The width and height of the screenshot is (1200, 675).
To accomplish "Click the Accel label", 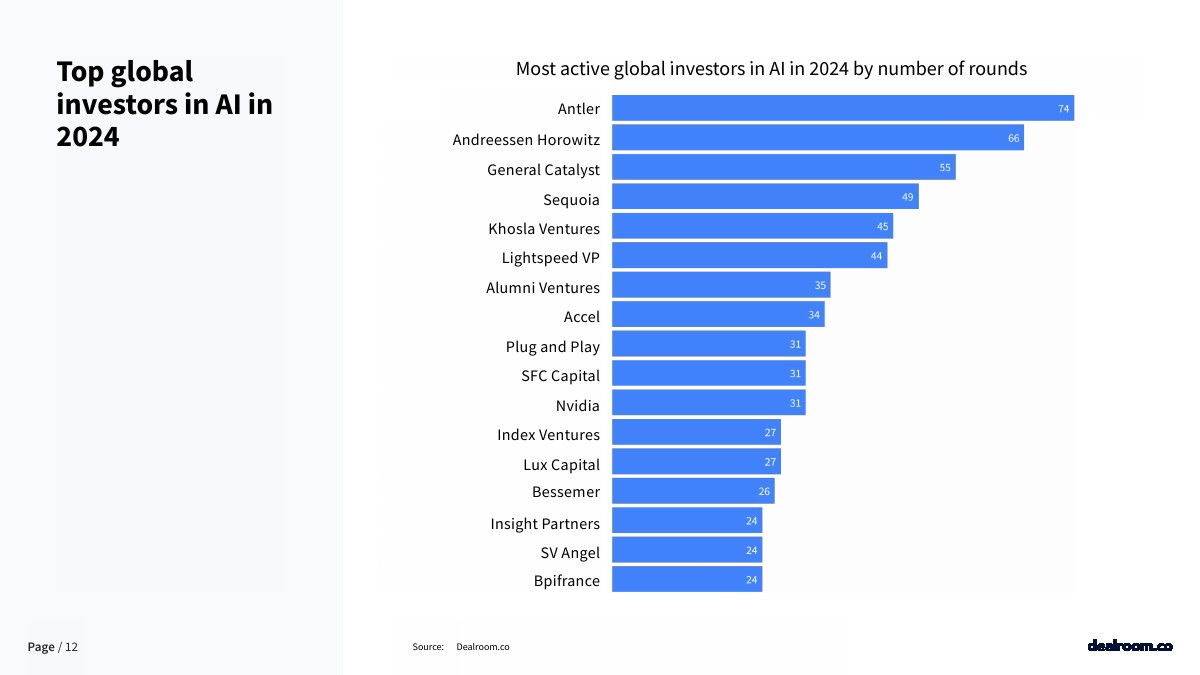I will coord(582,317).
